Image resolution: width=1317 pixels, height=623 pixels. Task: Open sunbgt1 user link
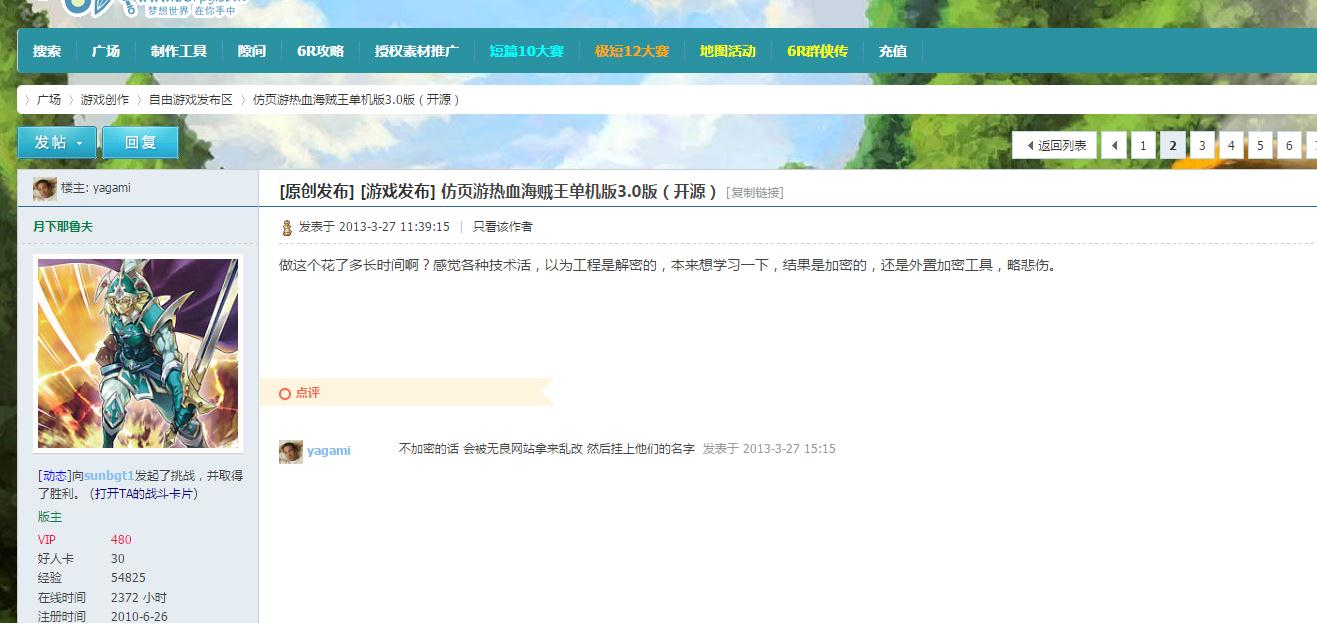tap(109, 476)
